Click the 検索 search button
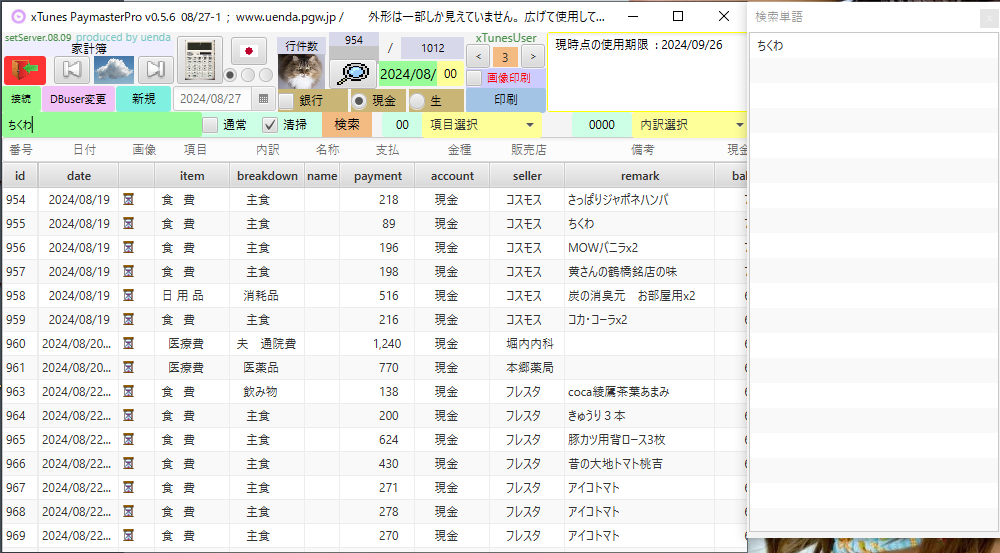Screen dimensions: 1000x553 click(346, 125)
